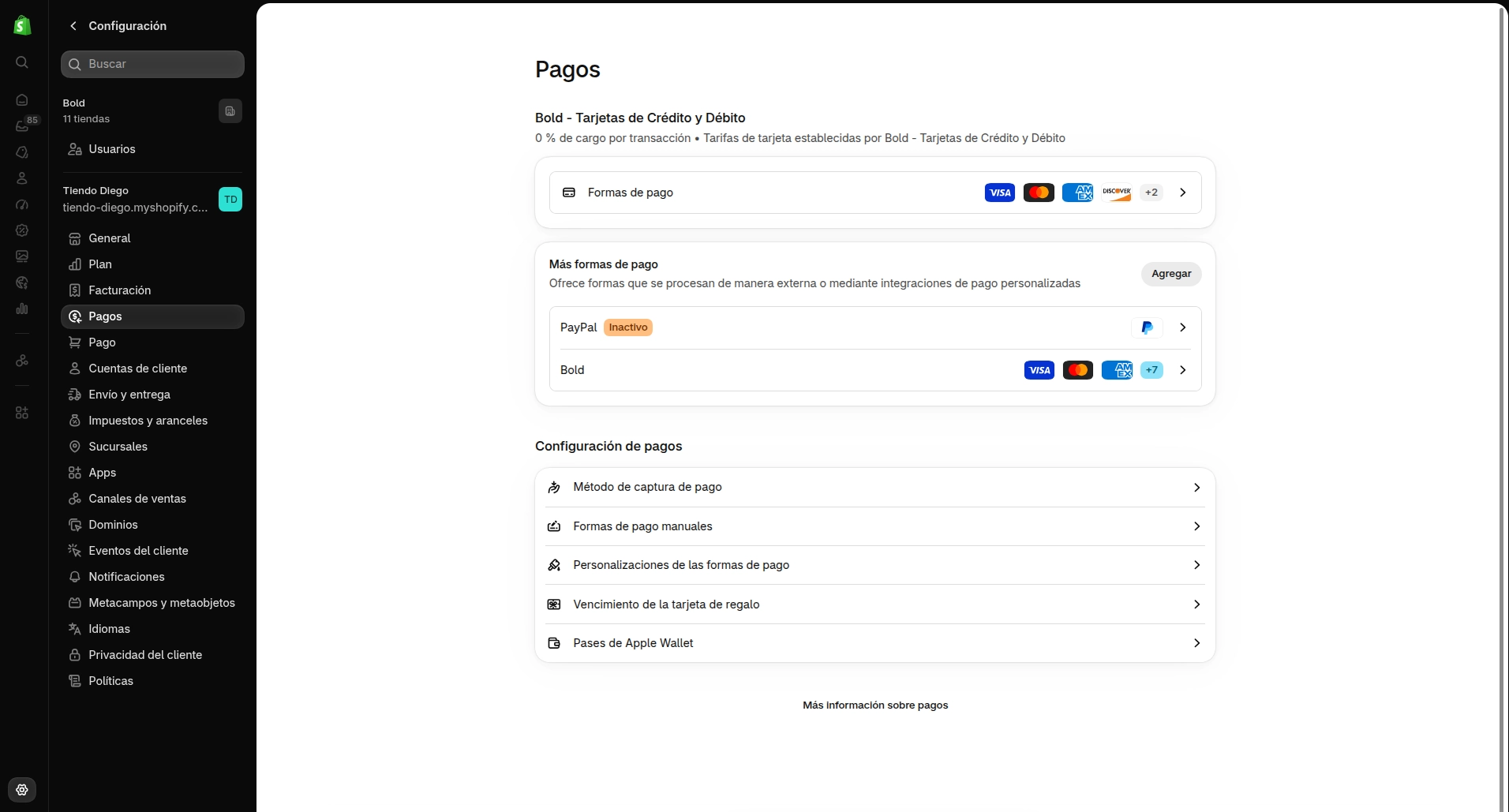Open the Markets globe icon
Image resolution: width=1509 pixels, height=812 pixels.
[22, 283]
